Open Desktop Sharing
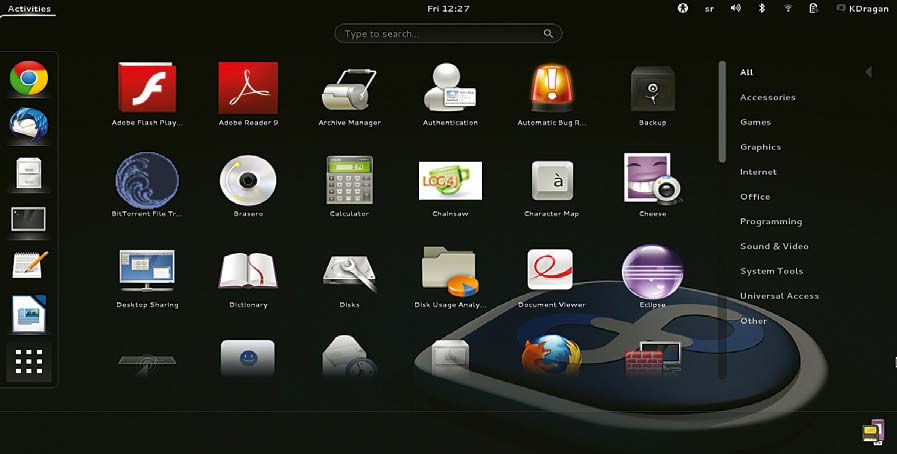897x454 pixels. tap(147, 271)
